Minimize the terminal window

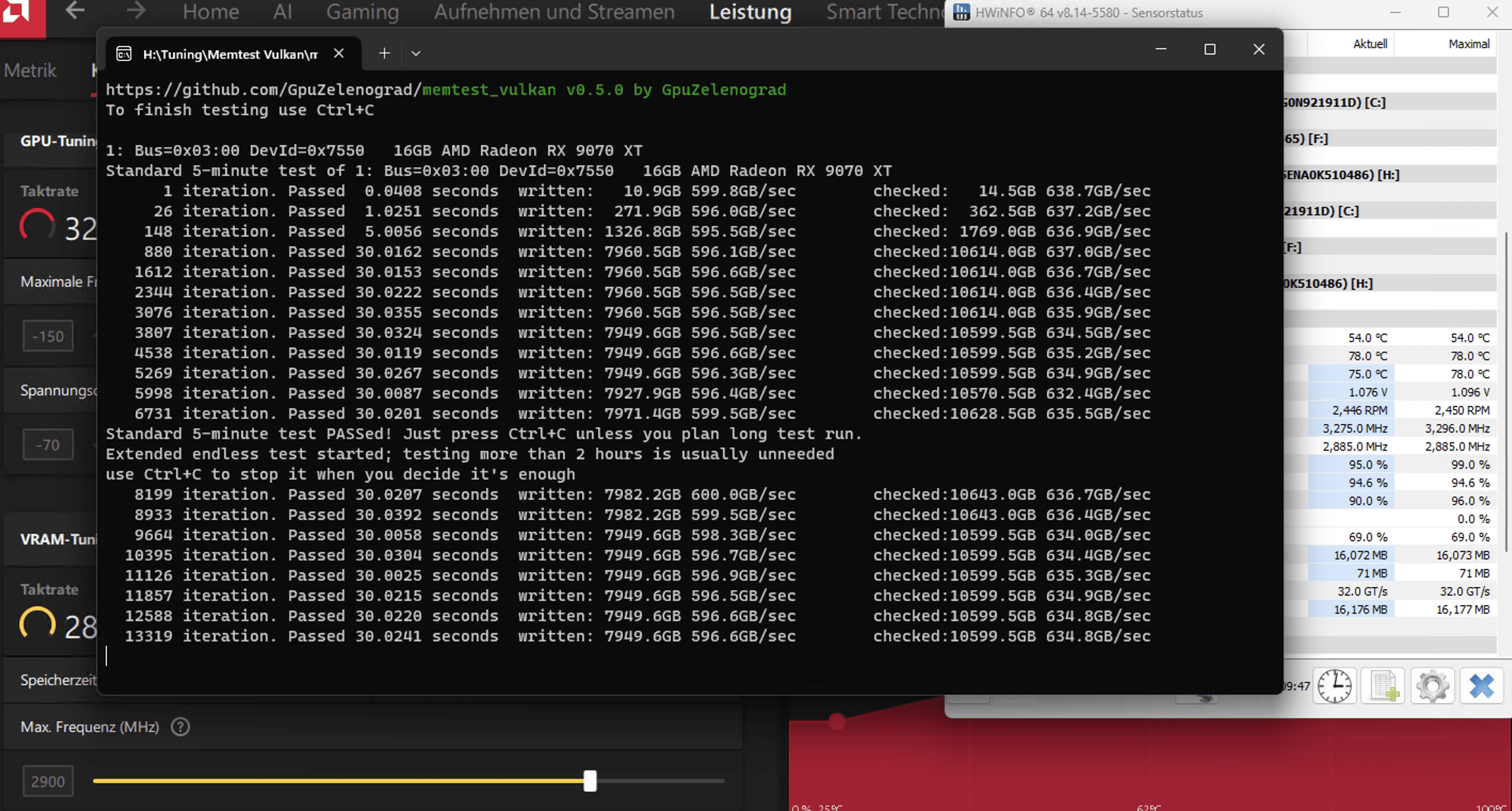[1161, 50]
